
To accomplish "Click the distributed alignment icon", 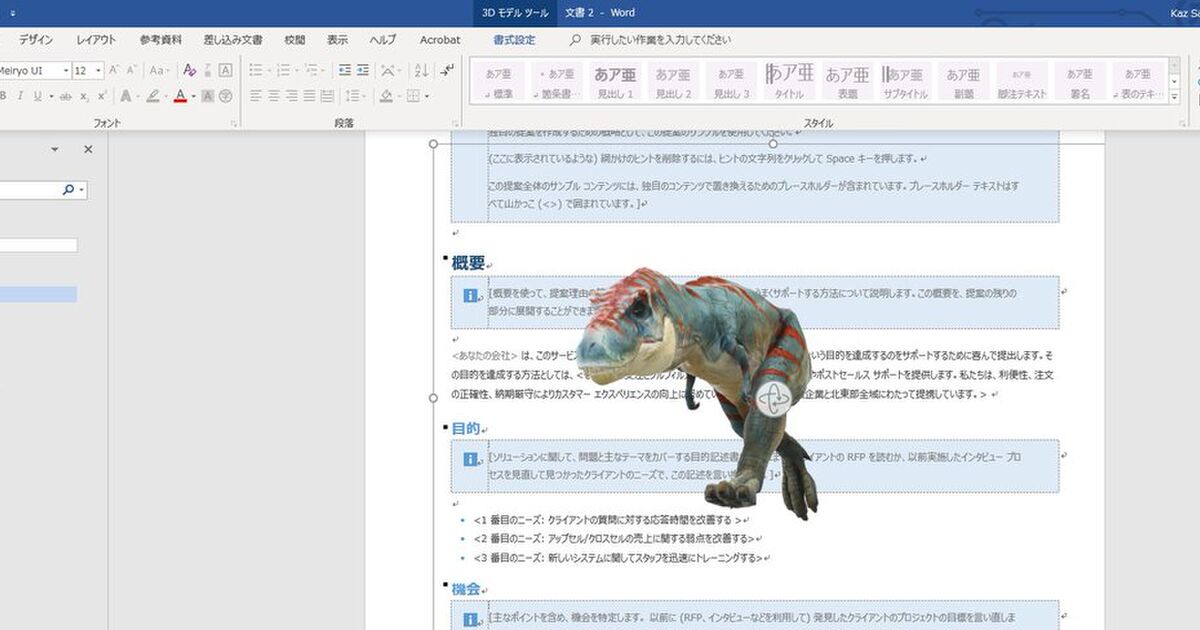I will pos(327,96).
